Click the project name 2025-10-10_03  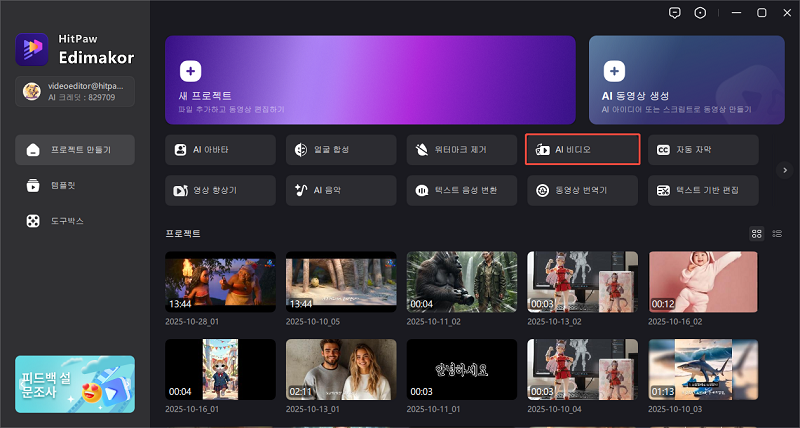pyautogui.click(x=675, y=409)
